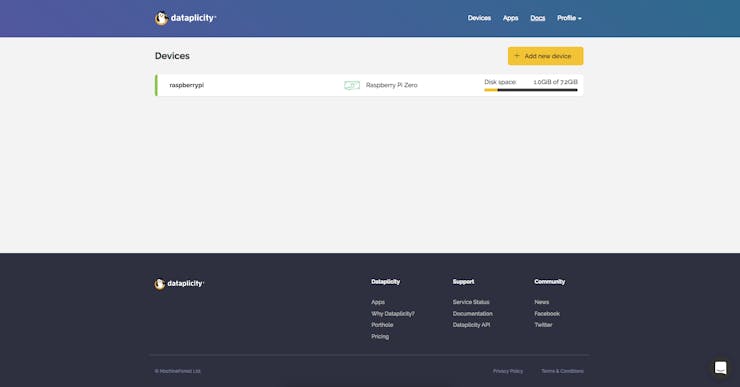
Task: Open Apps link in footer
Action: pyautogui.click(x=378, y=302)
